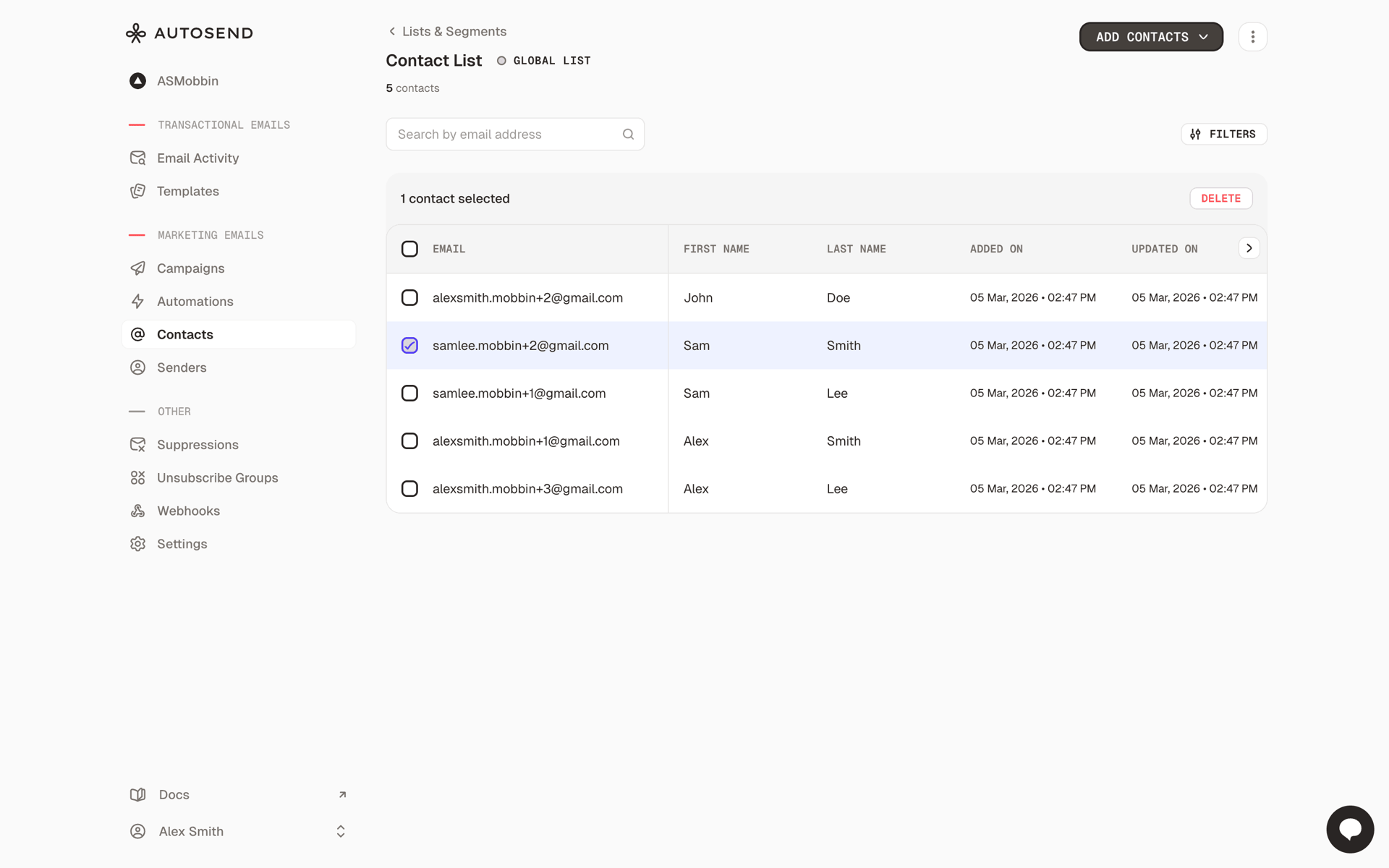The image size is (1389, 868).
Task: Check the alexsmith.mobbin+2@gmail.com row checkbox
Action: pos(409,297)
